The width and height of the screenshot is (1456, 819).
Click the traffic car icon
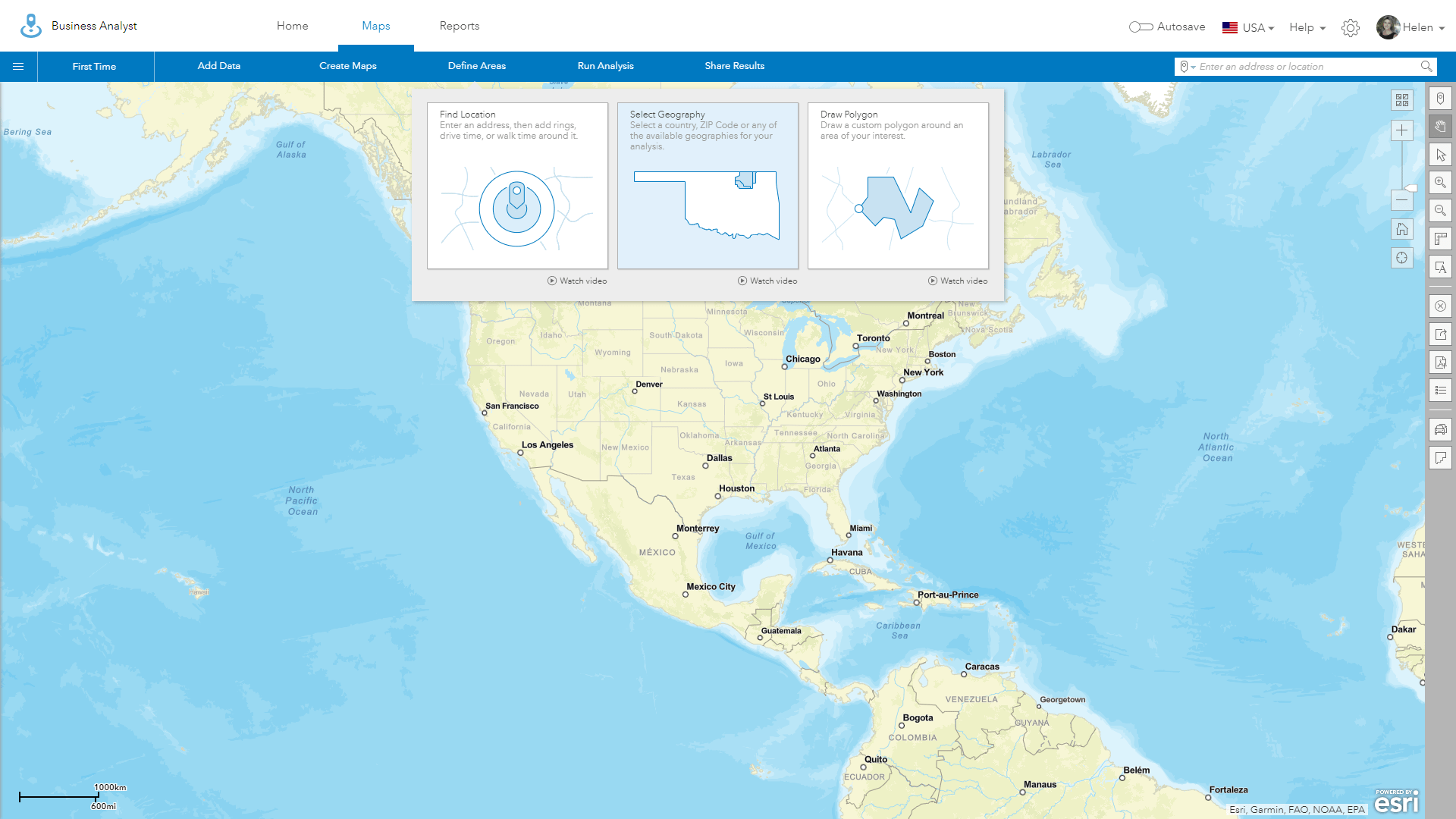(1440, 430)
